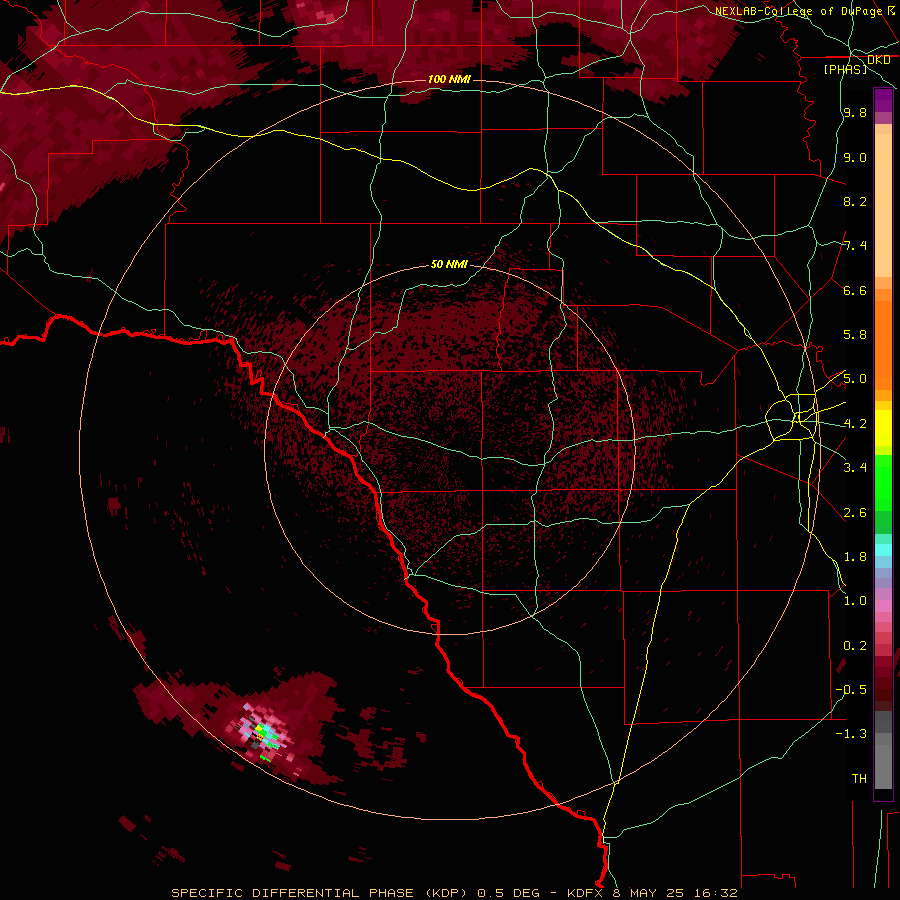
Task: Select the 1.8 value on the scale
Action: point(855,557)
